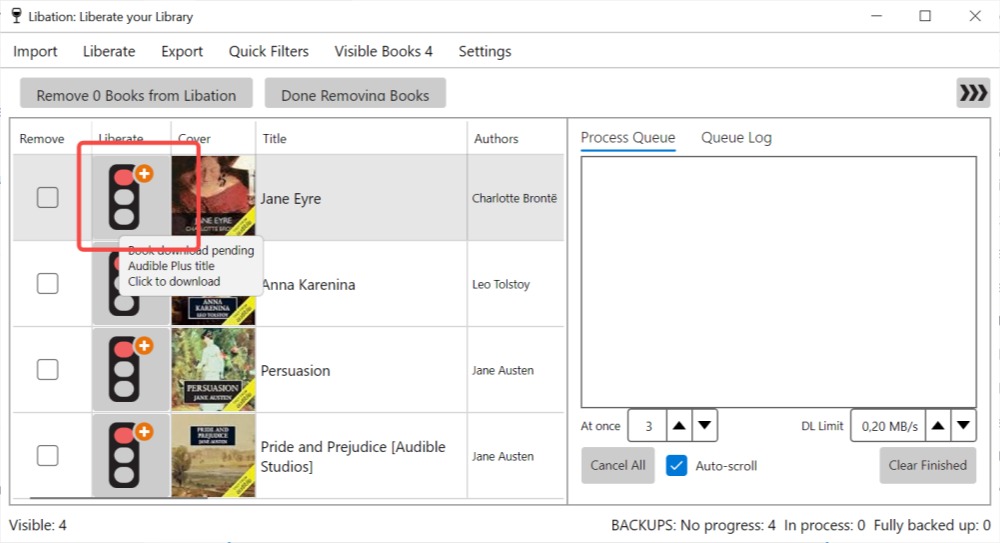This screenshot has height=543, width=1000.
Task: Click the Clear Finished button
Action: pos(927,465)
